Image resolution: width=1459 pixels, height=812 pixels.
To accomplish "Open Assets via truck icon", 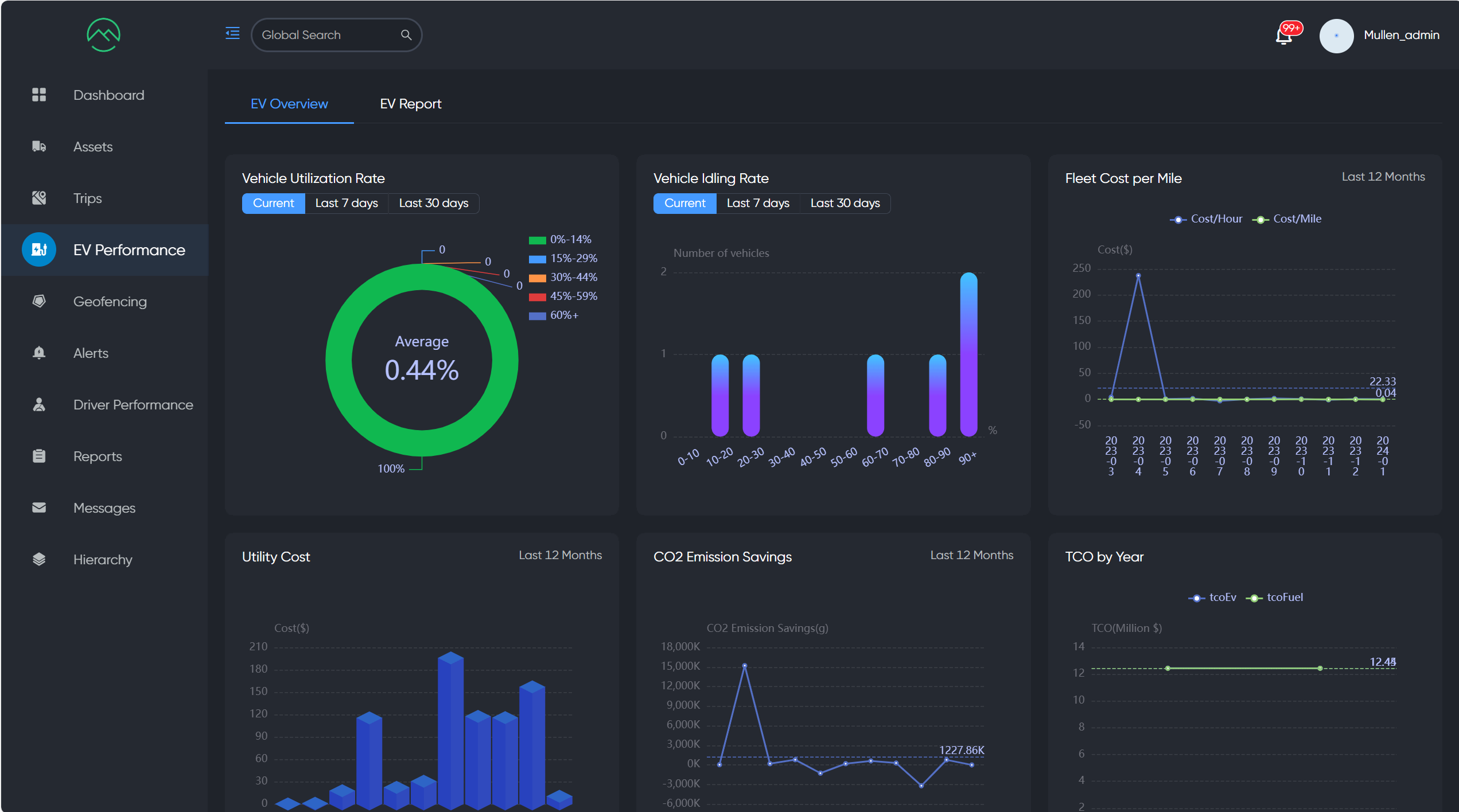I will pyautogui.click(x=39, y=146).
